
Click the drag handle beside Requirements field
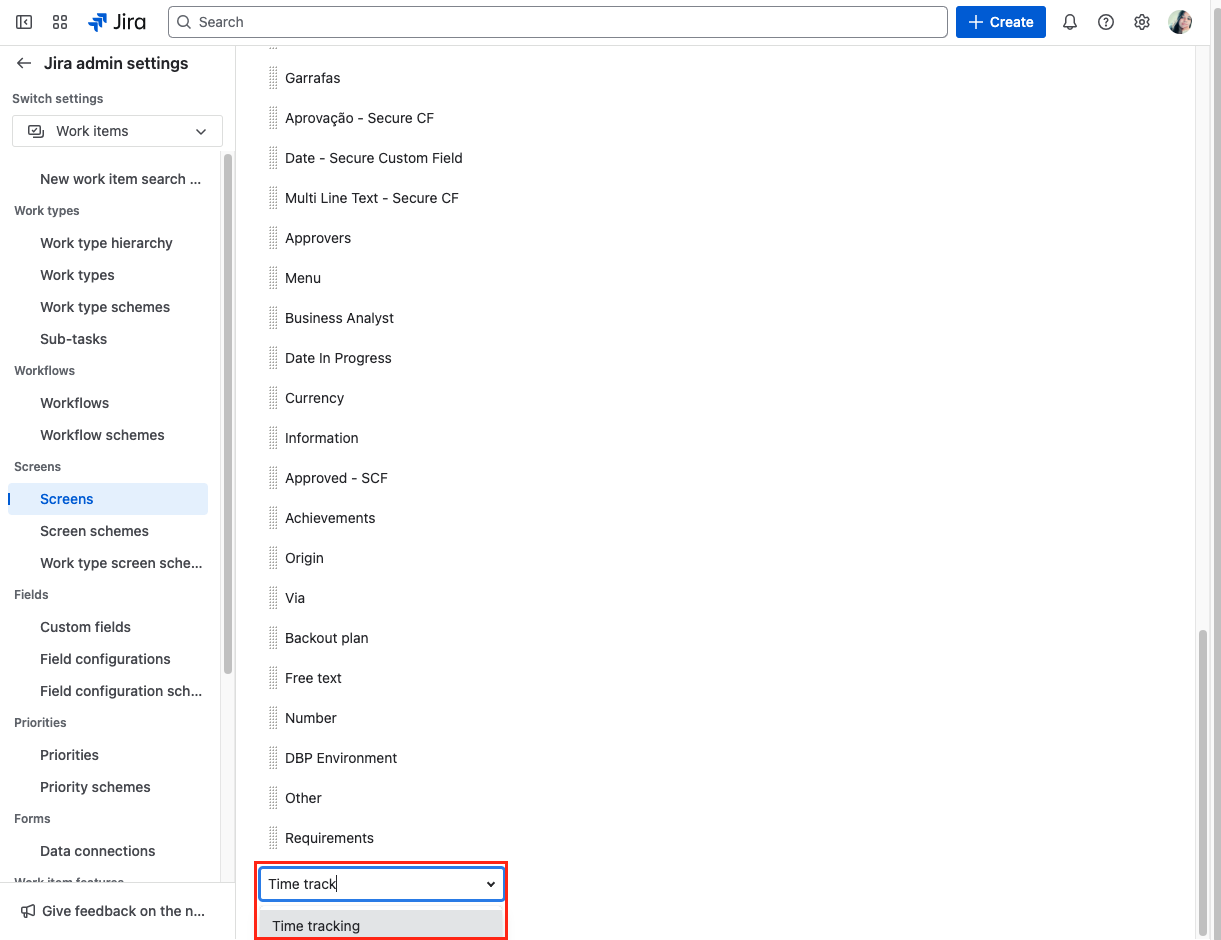coord(273,838)
